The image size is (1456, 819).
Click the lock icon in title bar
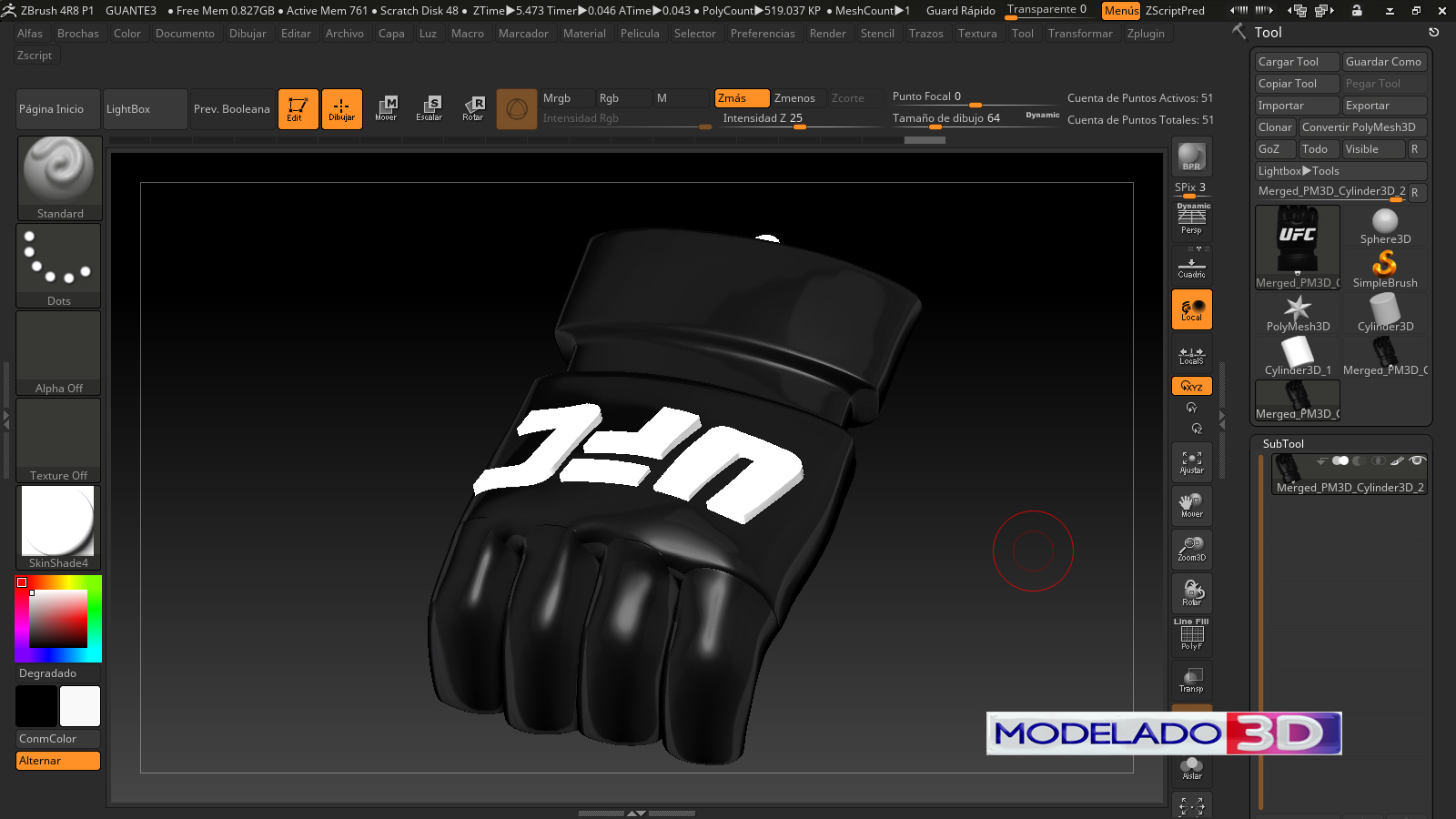click(1357, 11)
